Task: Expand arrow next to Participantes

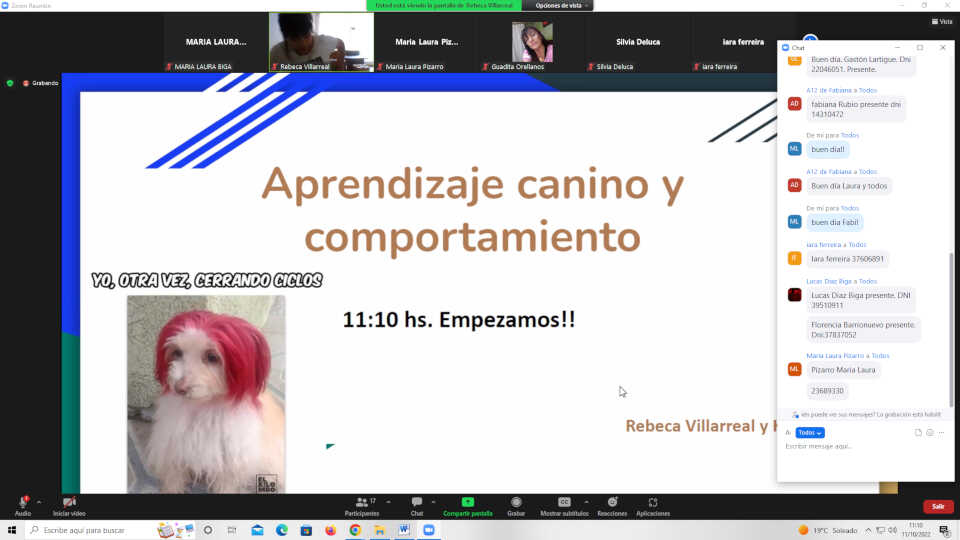Action: 388,502
